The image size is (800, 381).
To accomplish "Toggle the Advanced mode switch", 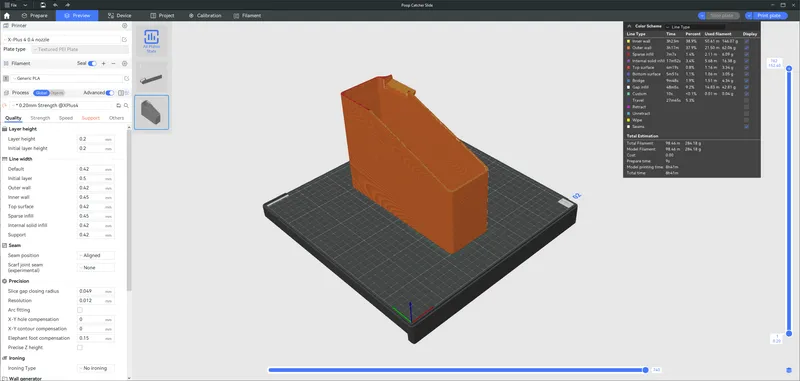I will (110, 93).
